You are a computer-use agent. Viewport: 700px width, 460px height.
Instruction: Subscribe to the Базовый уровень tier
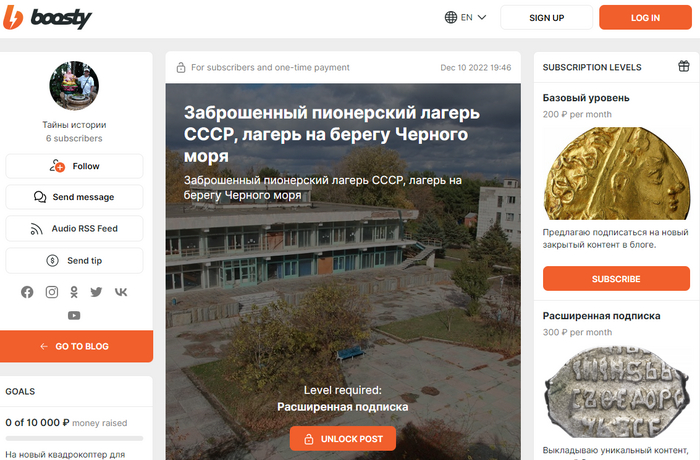tap(616, 279)
